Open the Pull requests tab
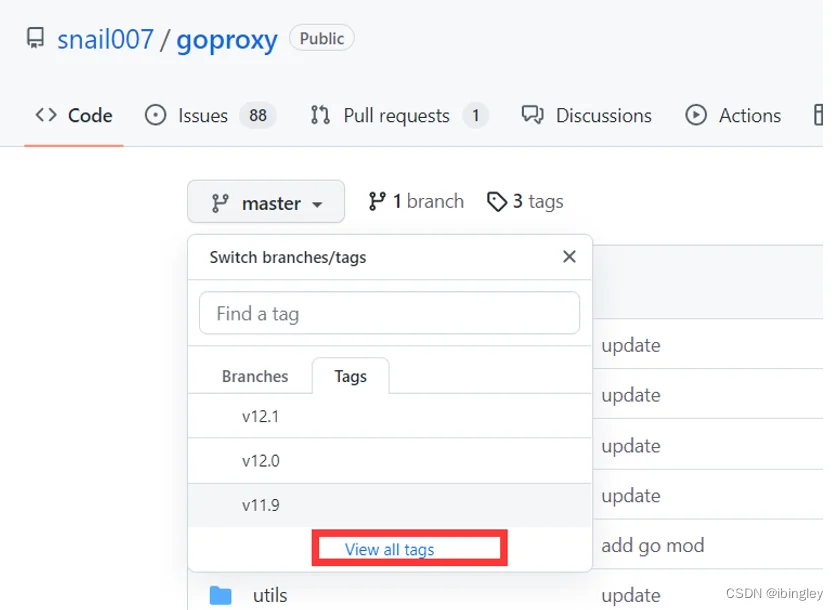Screen dimensions: 838x610 (399, 115)
